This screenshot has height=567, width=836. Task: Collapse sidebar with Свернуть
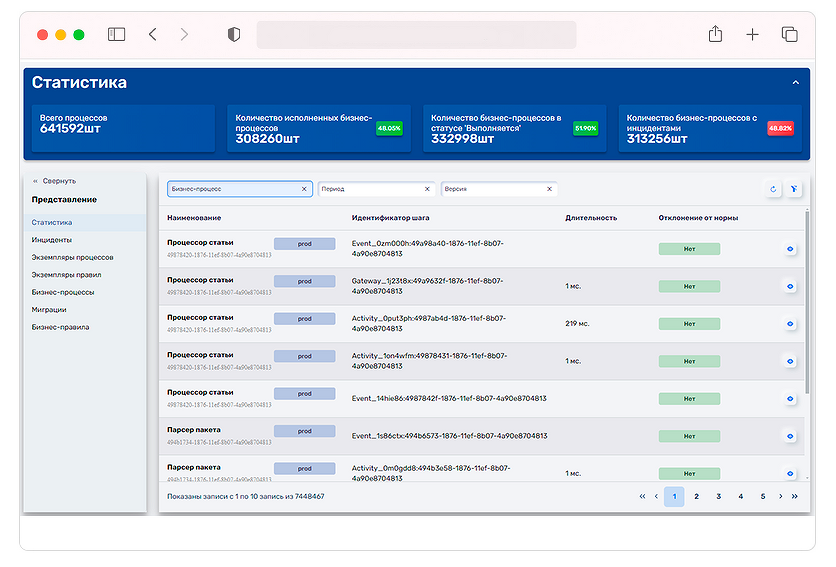(x=54, y=181)
